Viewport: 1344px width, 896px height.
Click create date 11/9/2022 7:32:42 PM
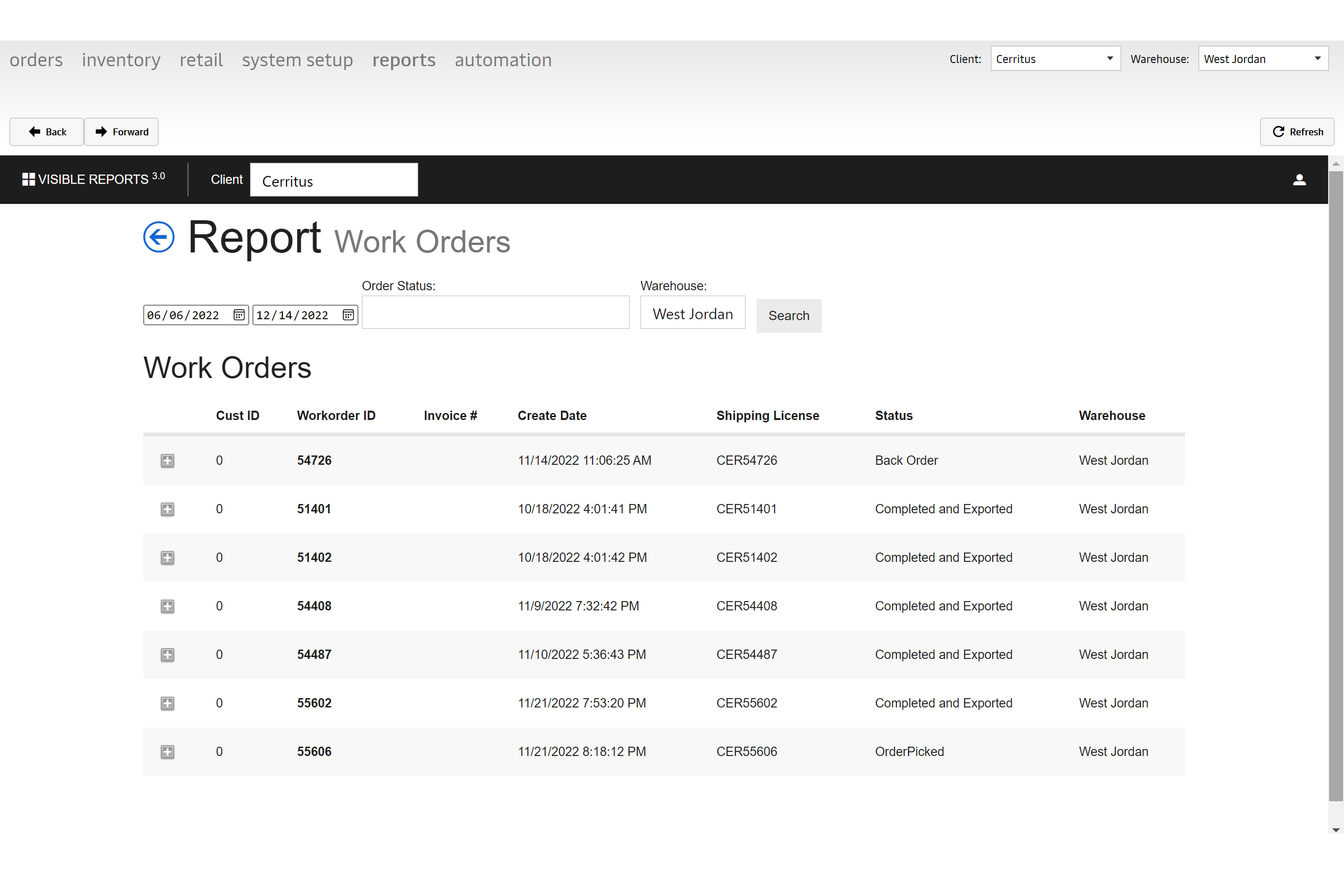578,606
